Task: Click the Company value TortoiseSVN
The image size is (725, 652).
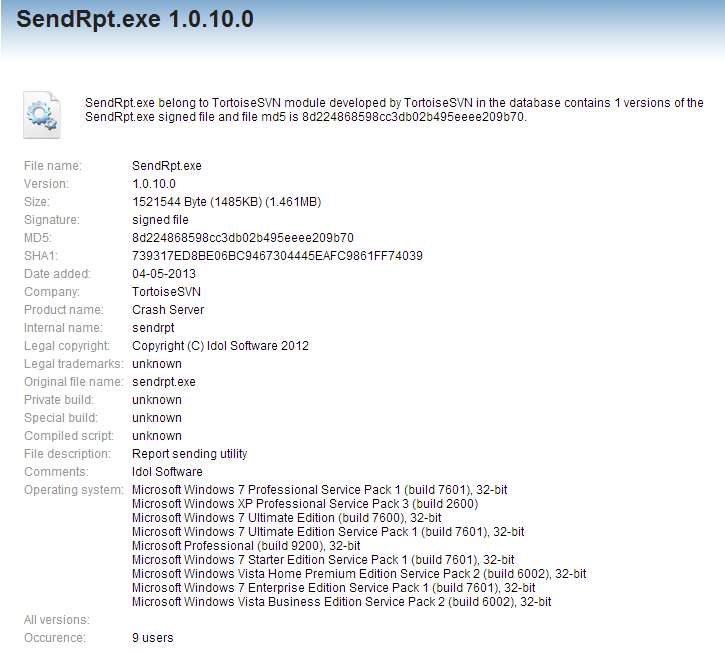Action: pyautogui.click(x=166, y=292)
